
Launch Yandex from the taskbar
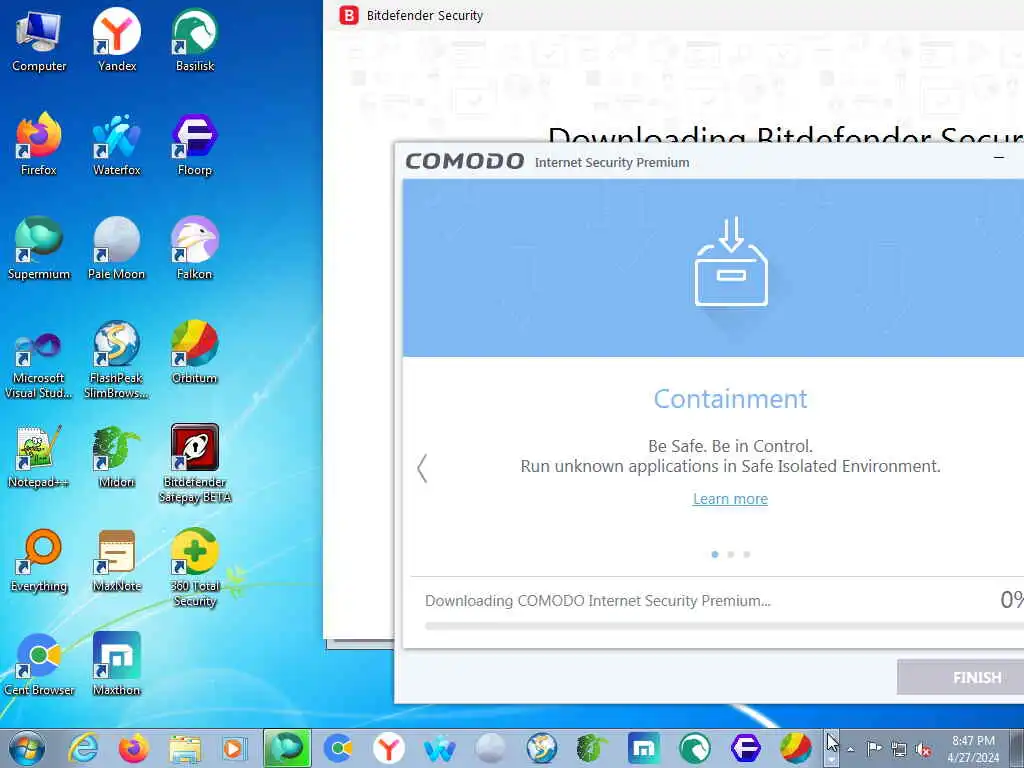[389, 748]
